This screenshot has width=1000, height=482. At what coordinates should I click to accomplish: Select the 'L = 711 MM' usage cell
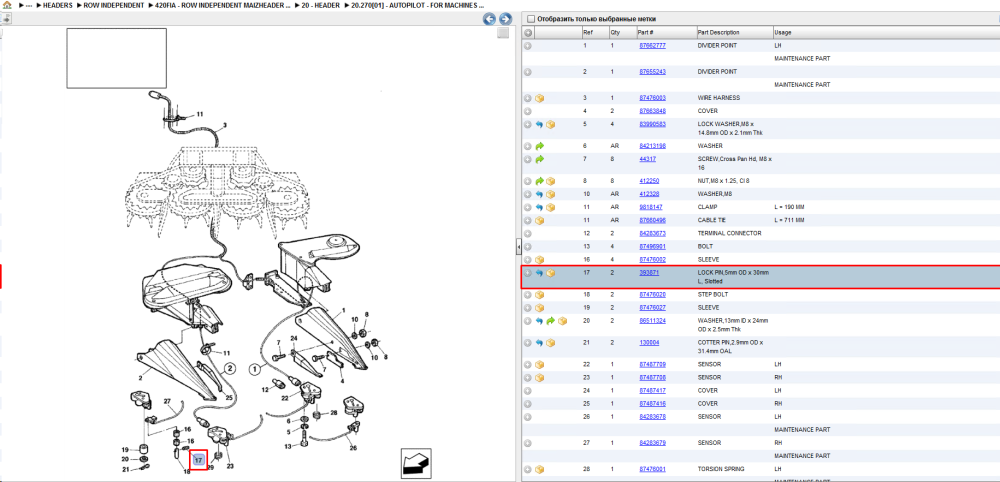(789, 220)
